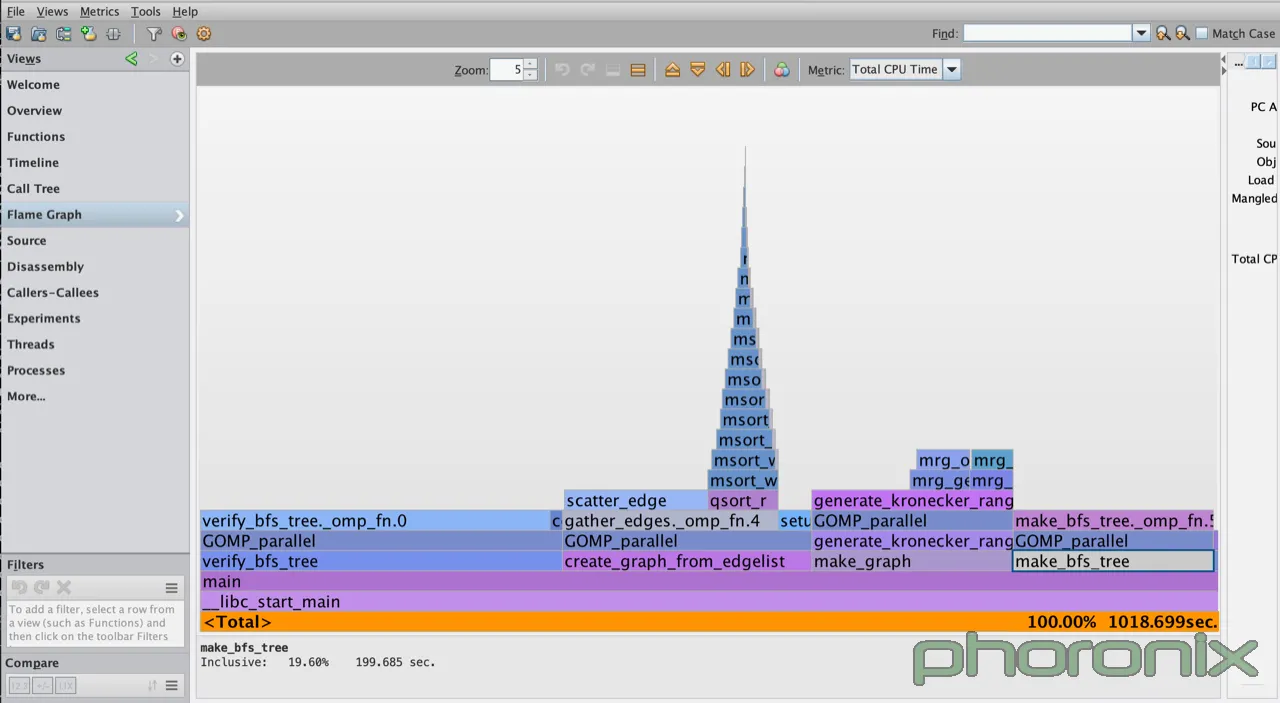Click the find previous magnifier icon
Image resolution: width=1280 pixels, height=703 pixels.
tap(1163, 33)
